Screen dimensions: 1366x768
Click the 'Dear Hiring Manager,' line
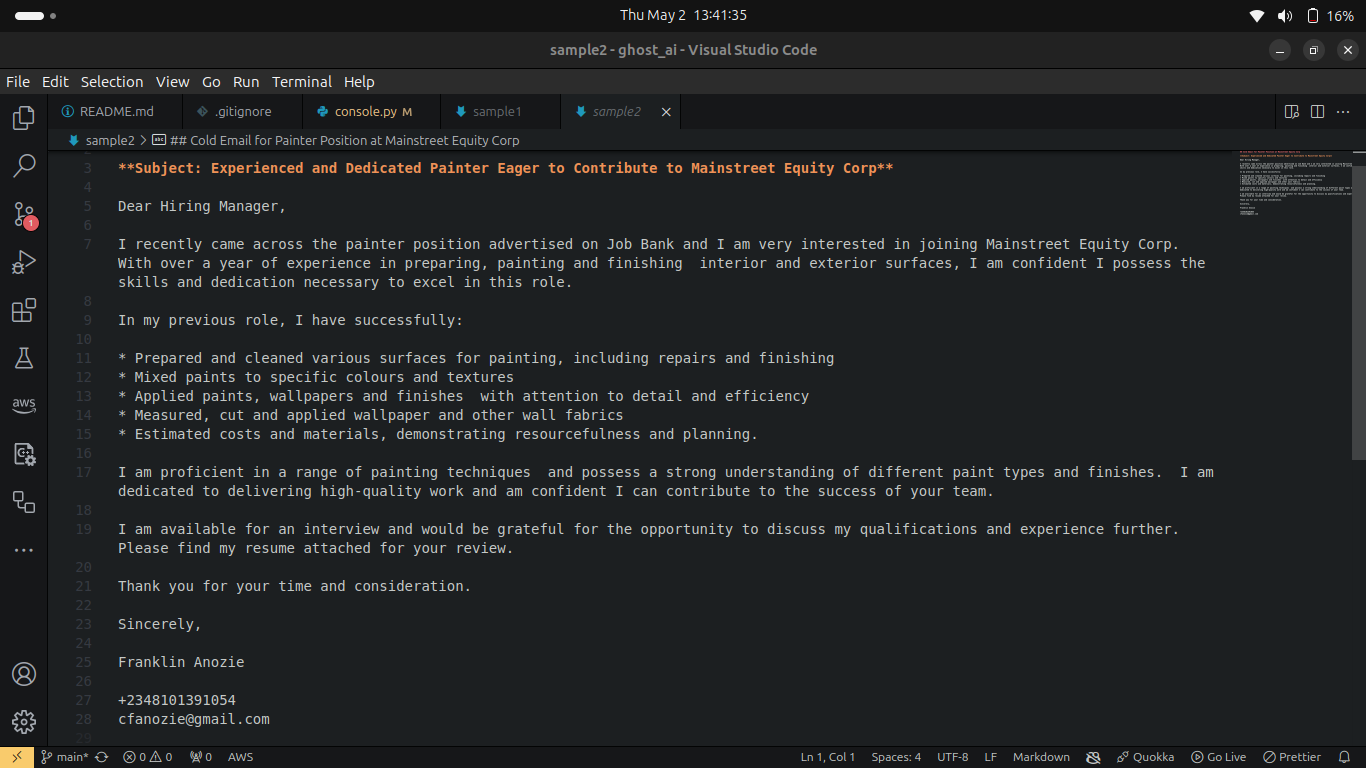[x=202, y=206]
